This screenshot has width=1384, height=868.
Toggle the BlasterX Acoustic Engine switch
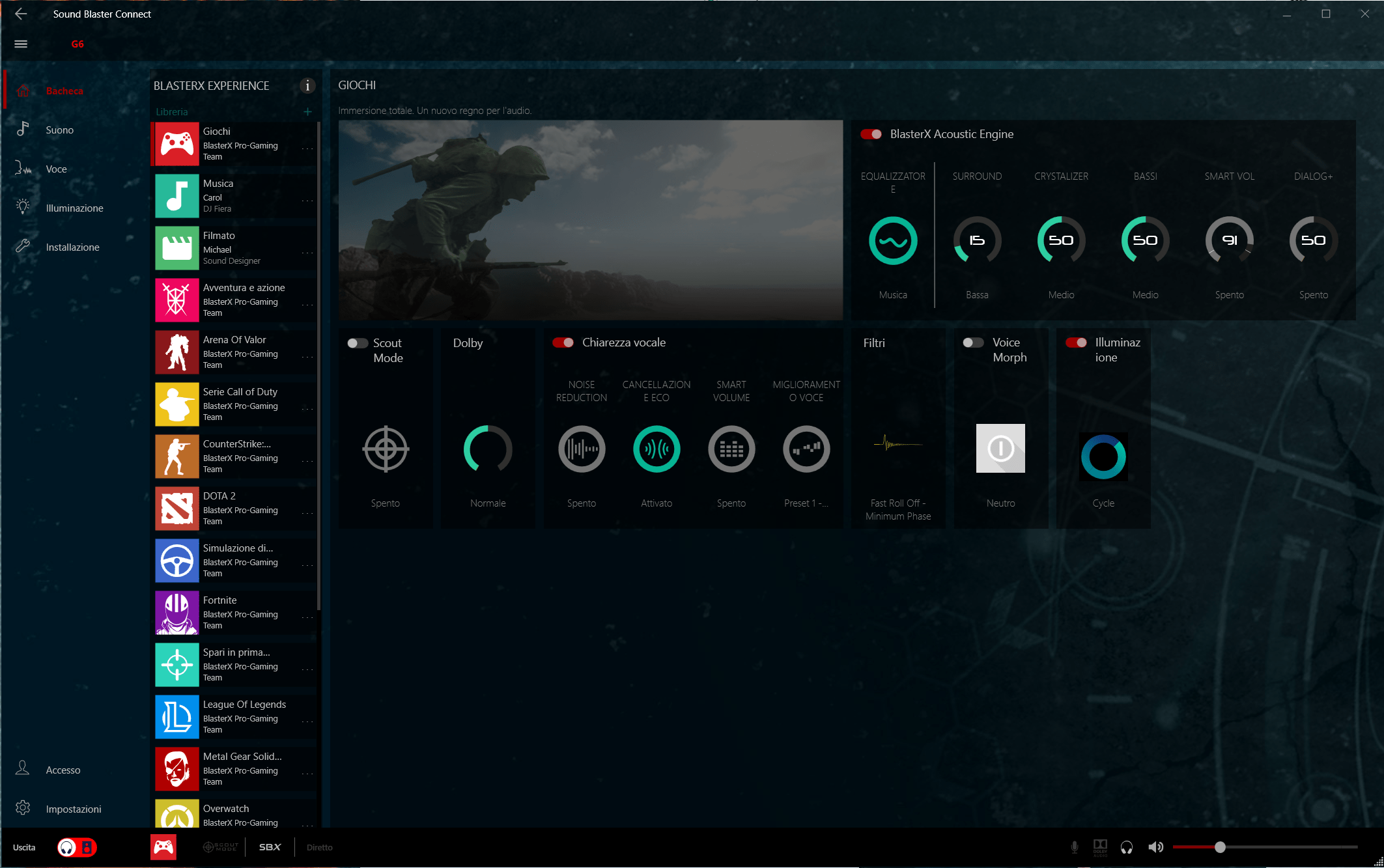click(871, 134)
